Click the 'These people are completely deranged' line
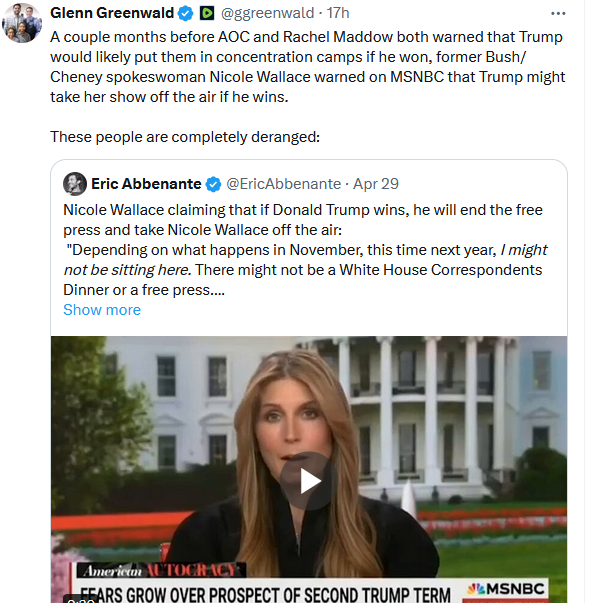 click(185, 137)
